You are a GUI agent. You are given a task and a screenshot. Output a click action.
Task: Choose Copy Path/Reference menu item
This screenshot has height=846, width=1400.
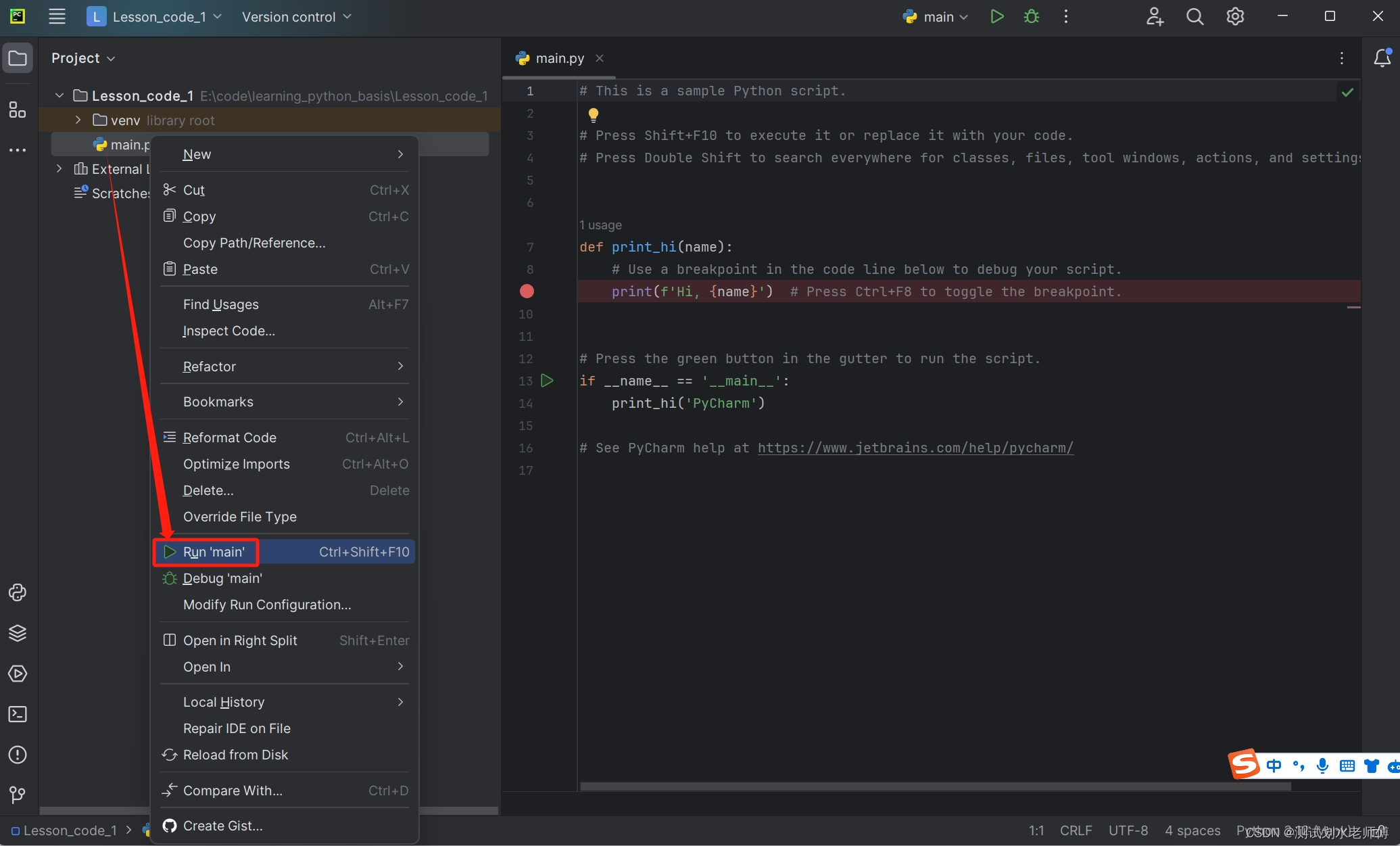click(x=285, y=243)
